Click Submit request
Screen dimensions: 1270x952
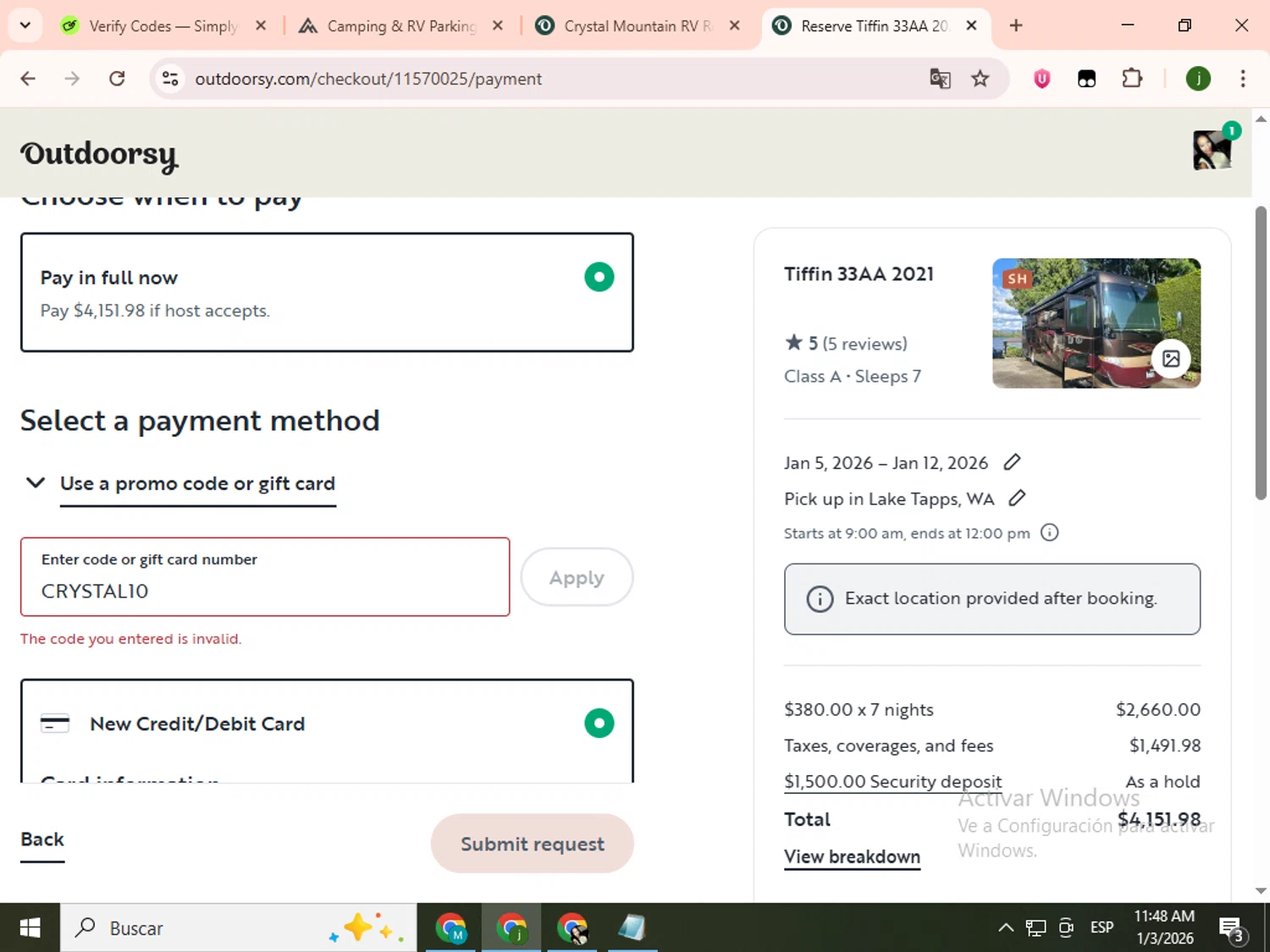533,844
